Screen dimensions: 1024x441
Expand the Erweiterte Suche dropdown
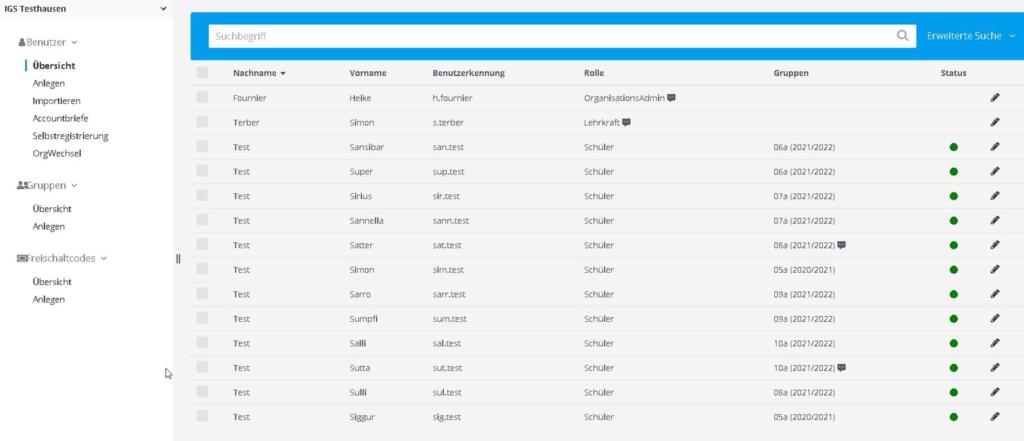tap(970, 36)
